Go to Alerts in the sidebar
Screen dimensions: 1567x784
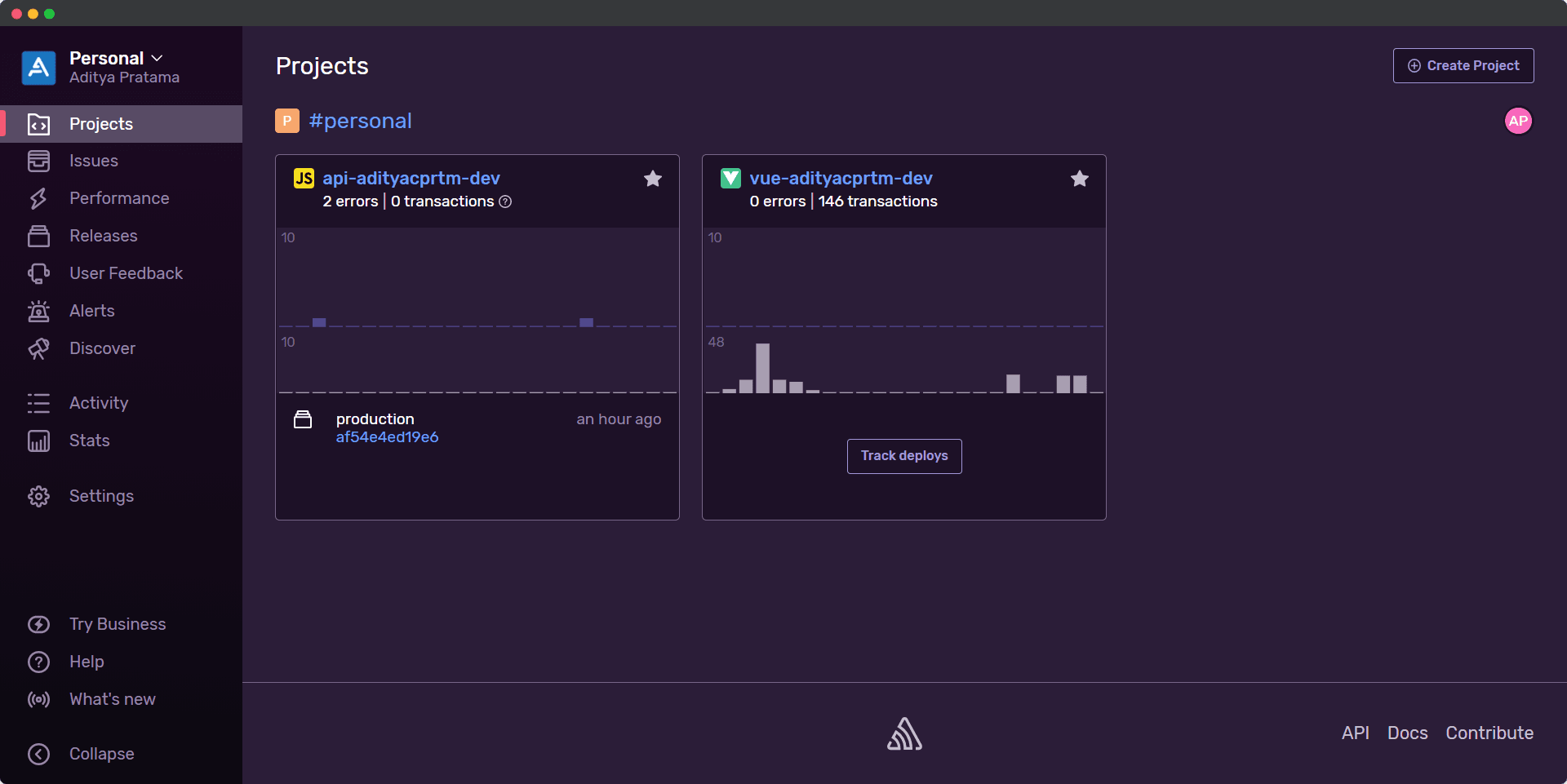coord(121,311)
